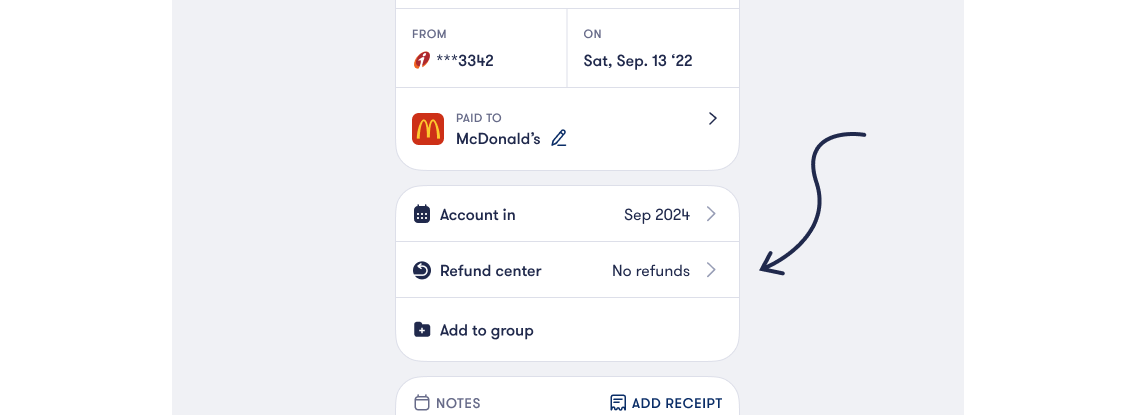Viewport: 1136px width, 415px height.
Task: Open the Account in row chevron
Action: point(710,214)
